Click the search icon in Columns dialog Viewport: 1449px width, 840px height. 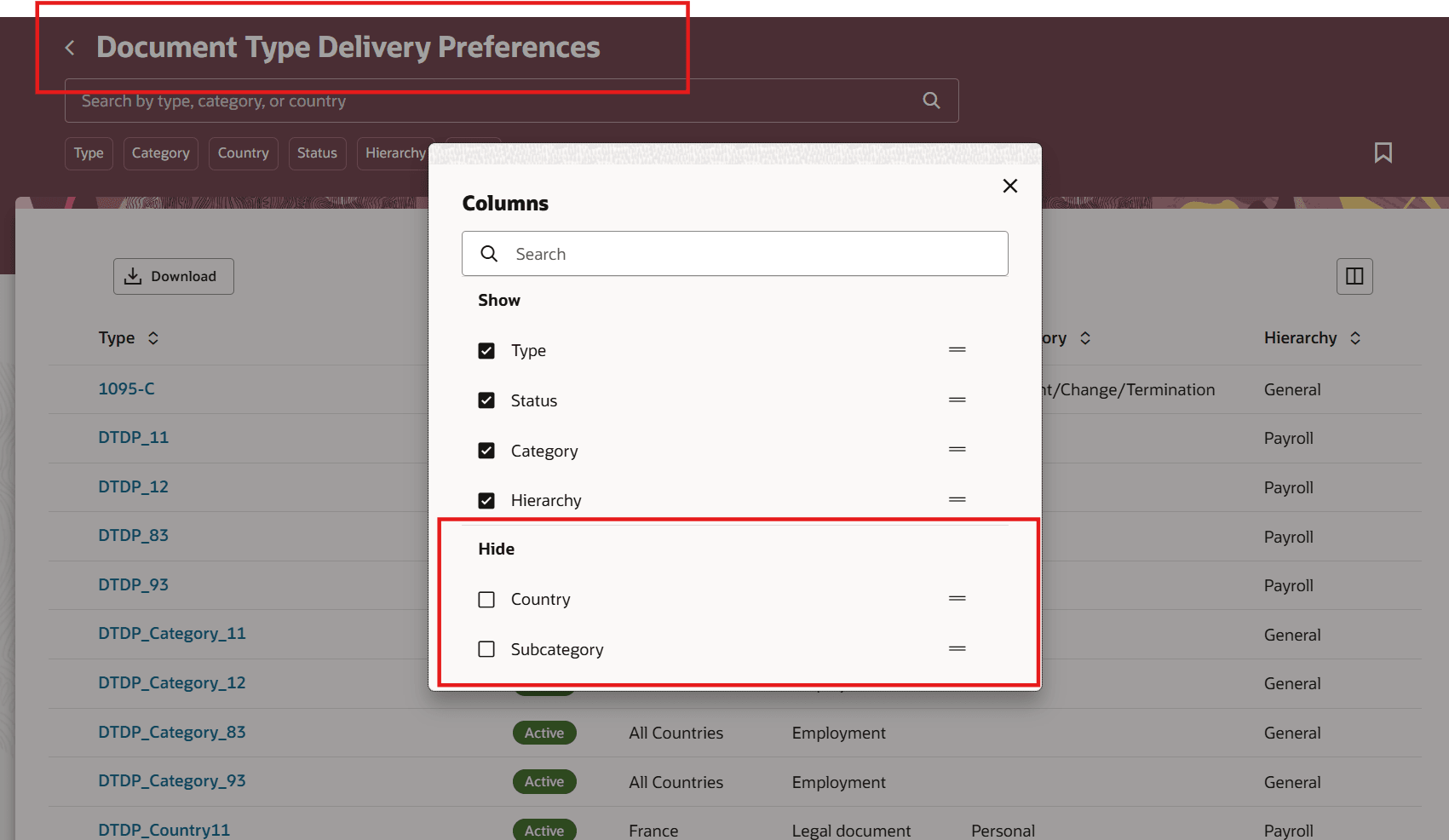489,254
